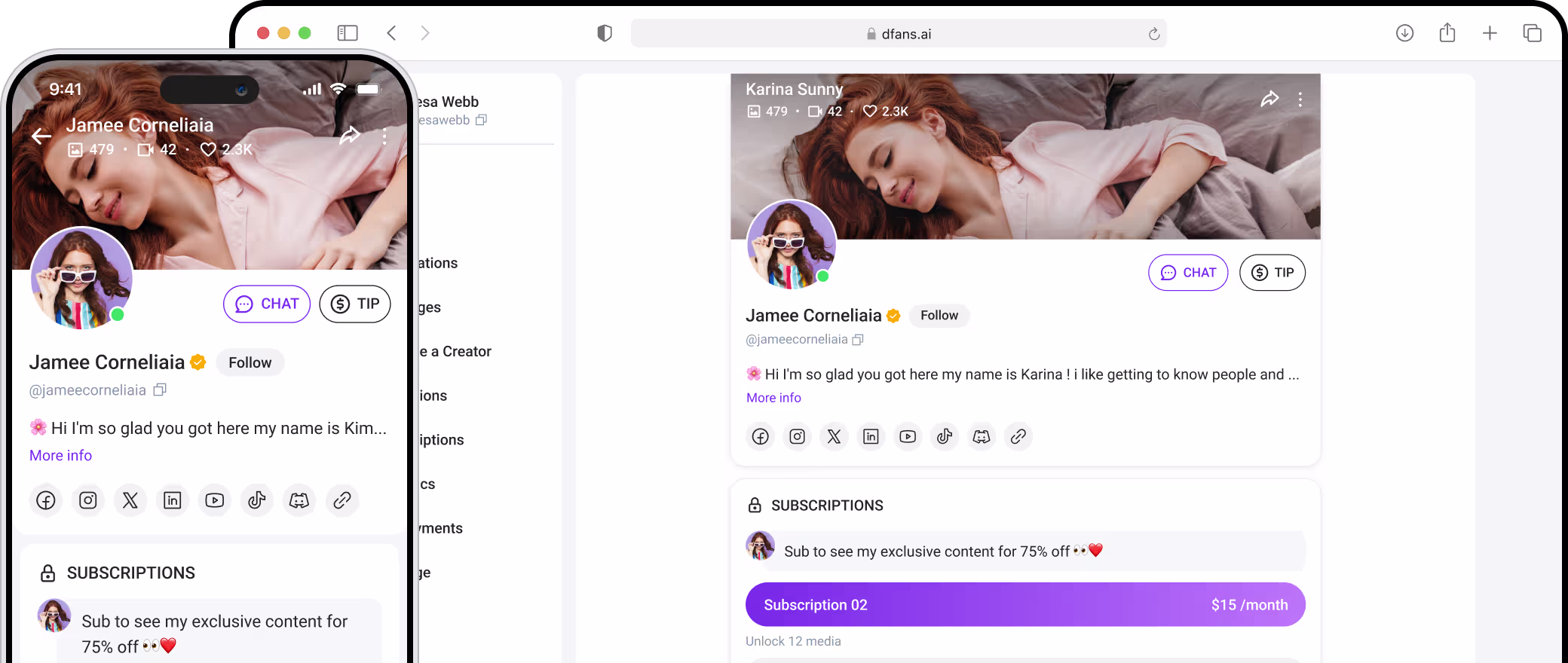This screenshot has height=663, width=1568.
Task: Tap link icon on phone profile
Action: [342, 500]
